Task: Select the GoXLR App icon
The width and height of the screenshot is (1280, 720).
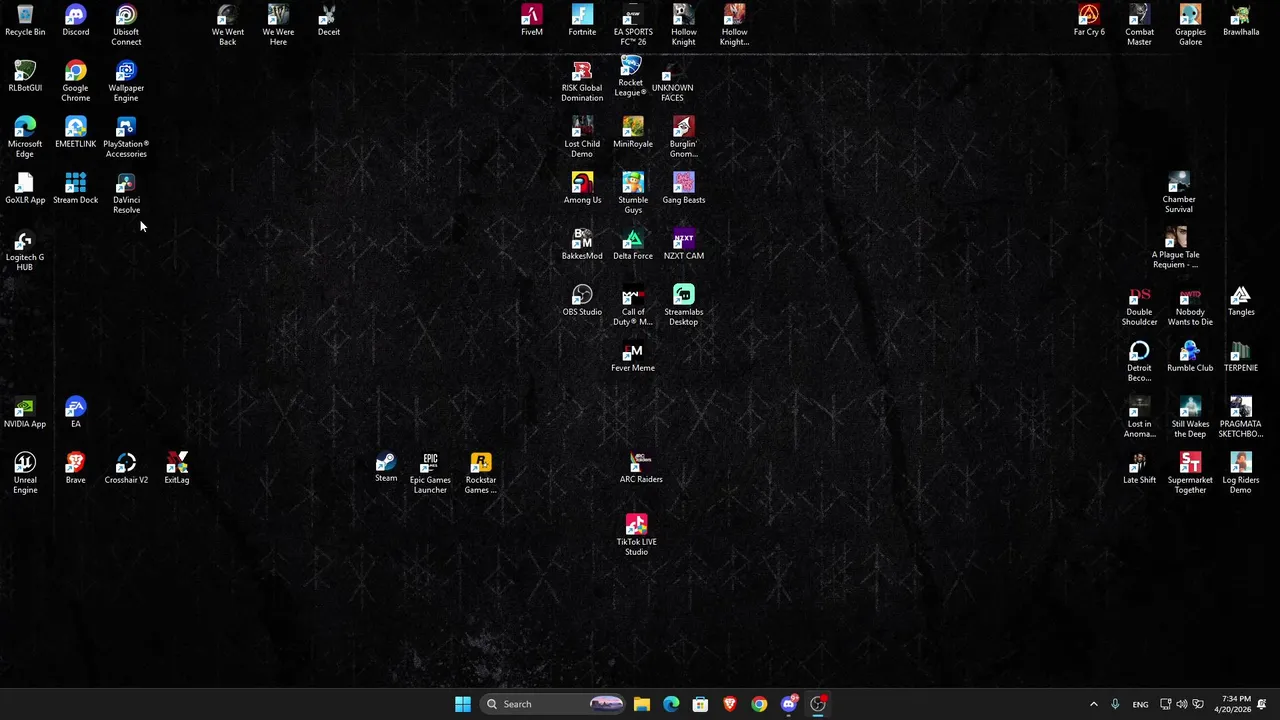Action: [x=25, y=188]
